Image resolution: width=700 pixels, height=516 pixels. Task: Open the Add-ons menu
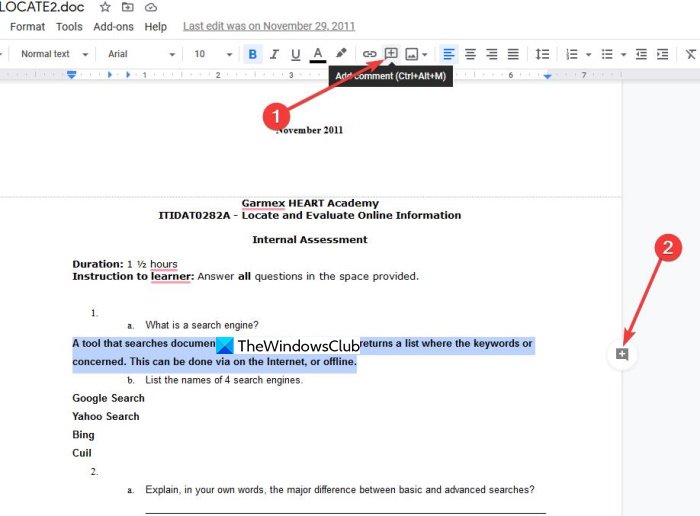113,27
